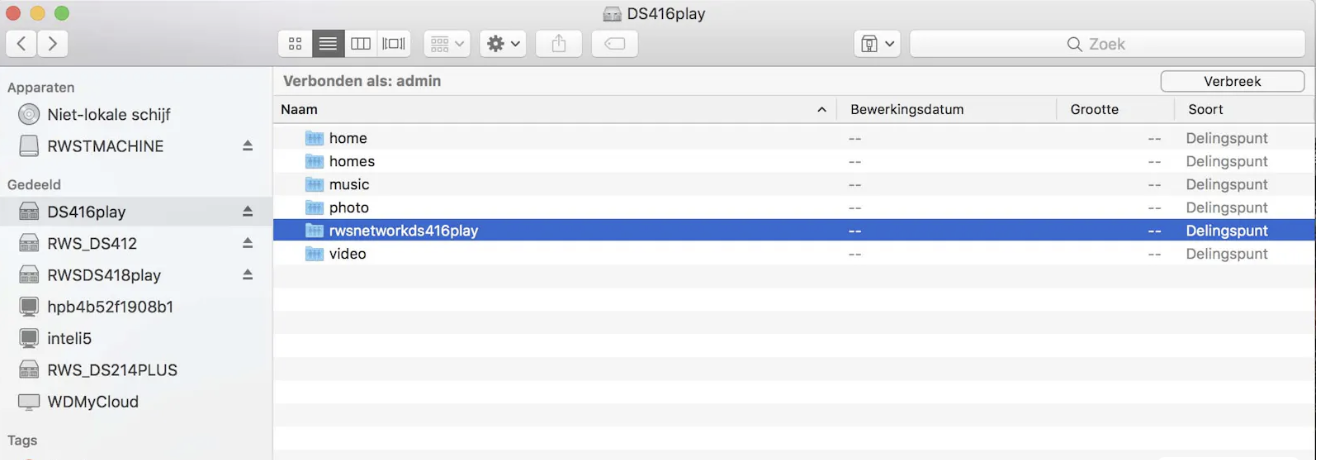Eject the RWS_DS412 server

[x=248, y=243]
